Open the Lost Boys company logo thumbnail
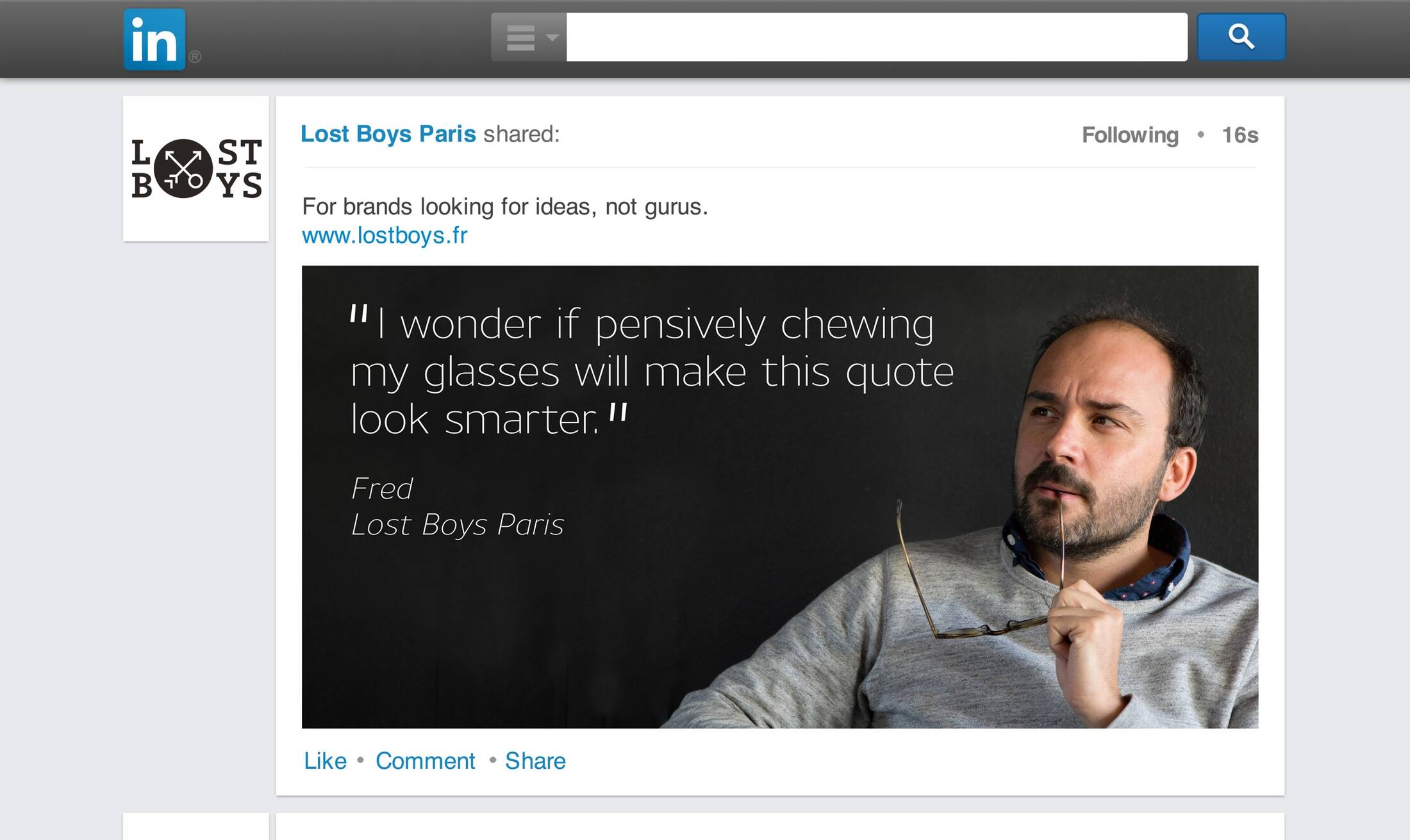Screen dimensions: 1410x840 pos(196,169)
